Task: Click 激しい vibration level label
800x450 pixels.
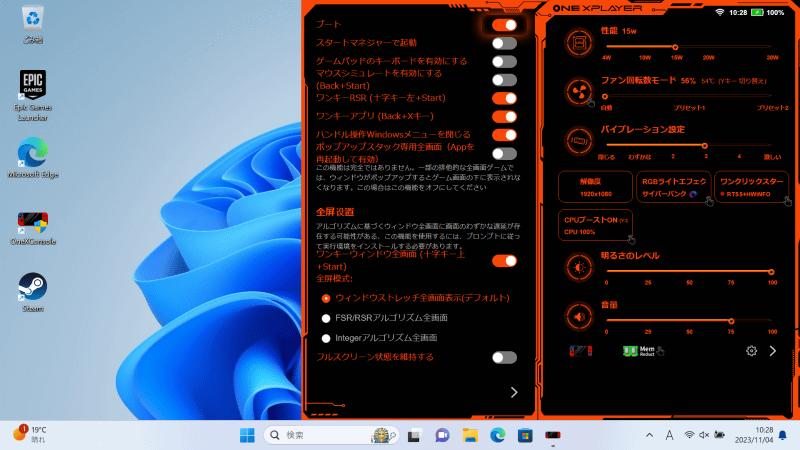Action: pos(772,157)
